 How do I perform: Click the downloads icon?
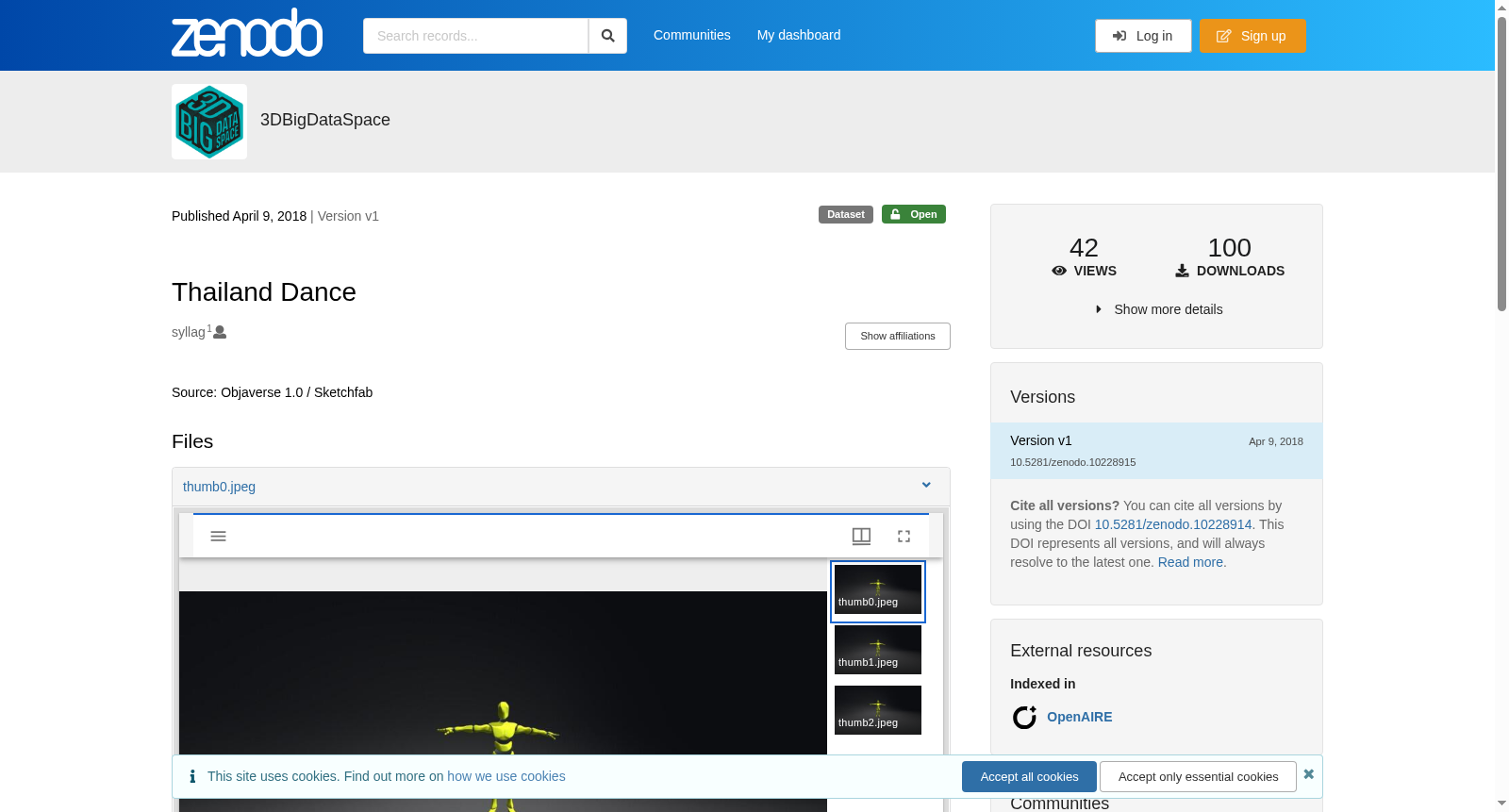point(1182,271)
